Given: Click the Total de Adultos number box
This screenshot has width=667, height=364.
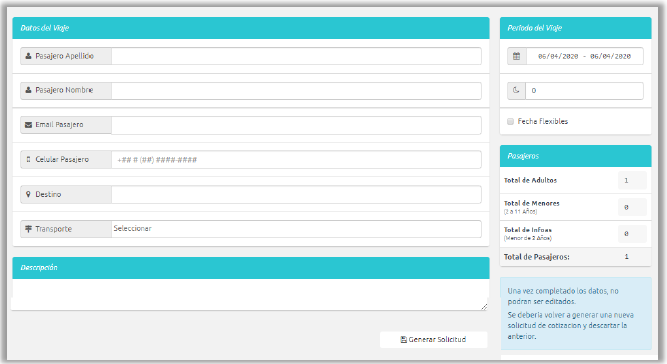Looking at the screenshot, I should pyautogui.click(x=632, y=180).
